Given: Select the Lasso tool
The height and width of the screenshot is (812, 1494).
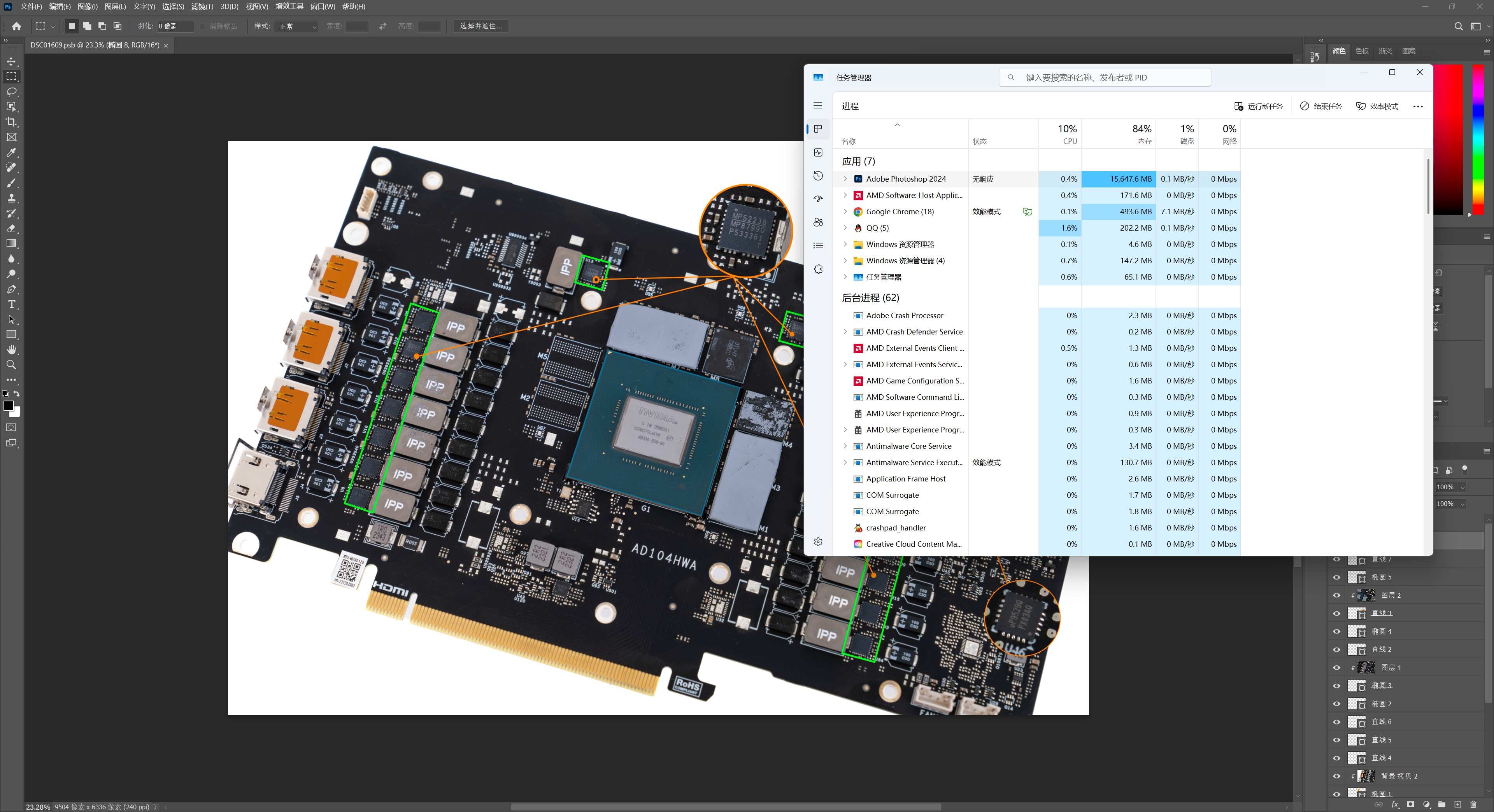Looking at the screenshot, I should click(11, 91).
